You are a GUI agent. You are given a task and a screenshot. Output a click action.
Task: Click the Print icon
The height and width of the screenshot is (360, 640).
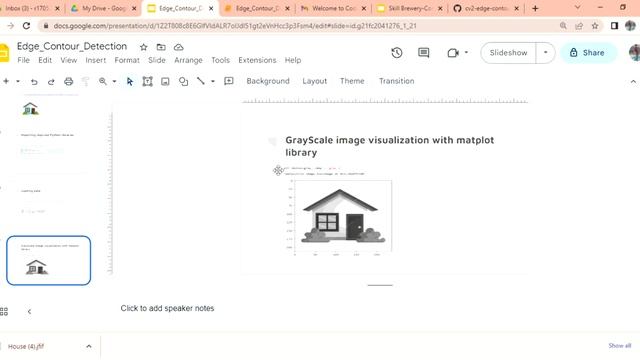point(68,81)
